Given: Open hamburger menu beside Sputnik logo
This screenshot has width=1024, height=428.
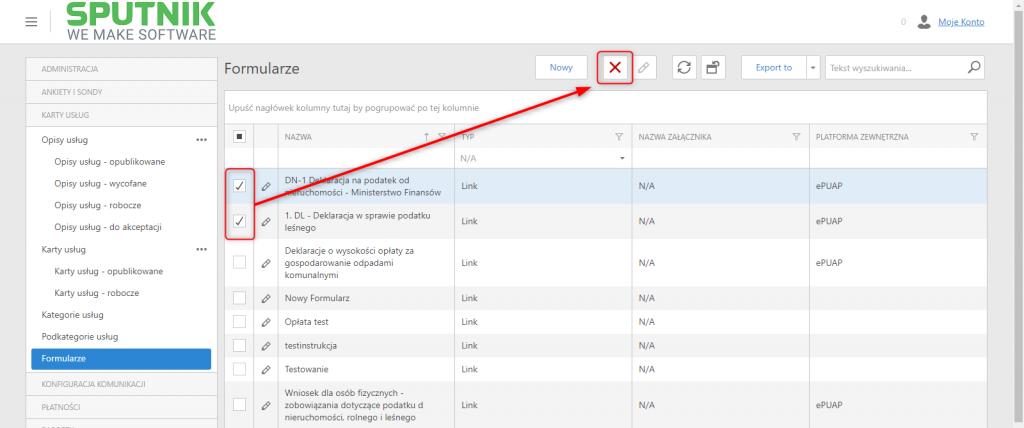Looking at the screenshot, I should click(31, 22).
